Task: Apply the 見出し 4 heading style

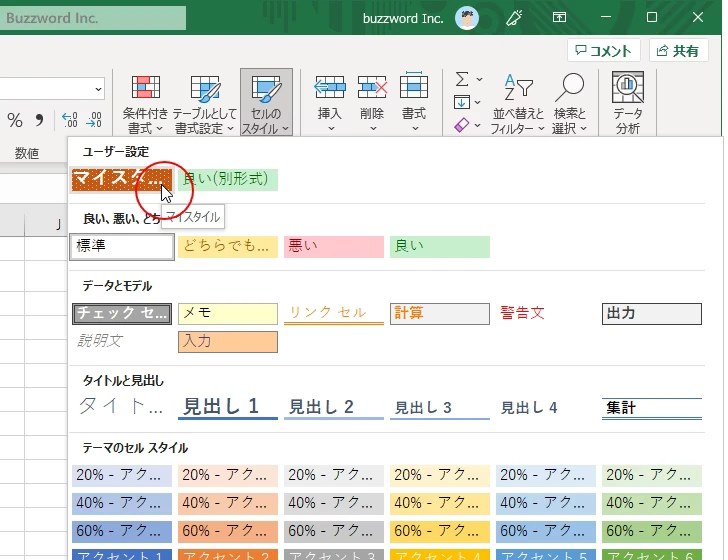Action: point(546,407)
